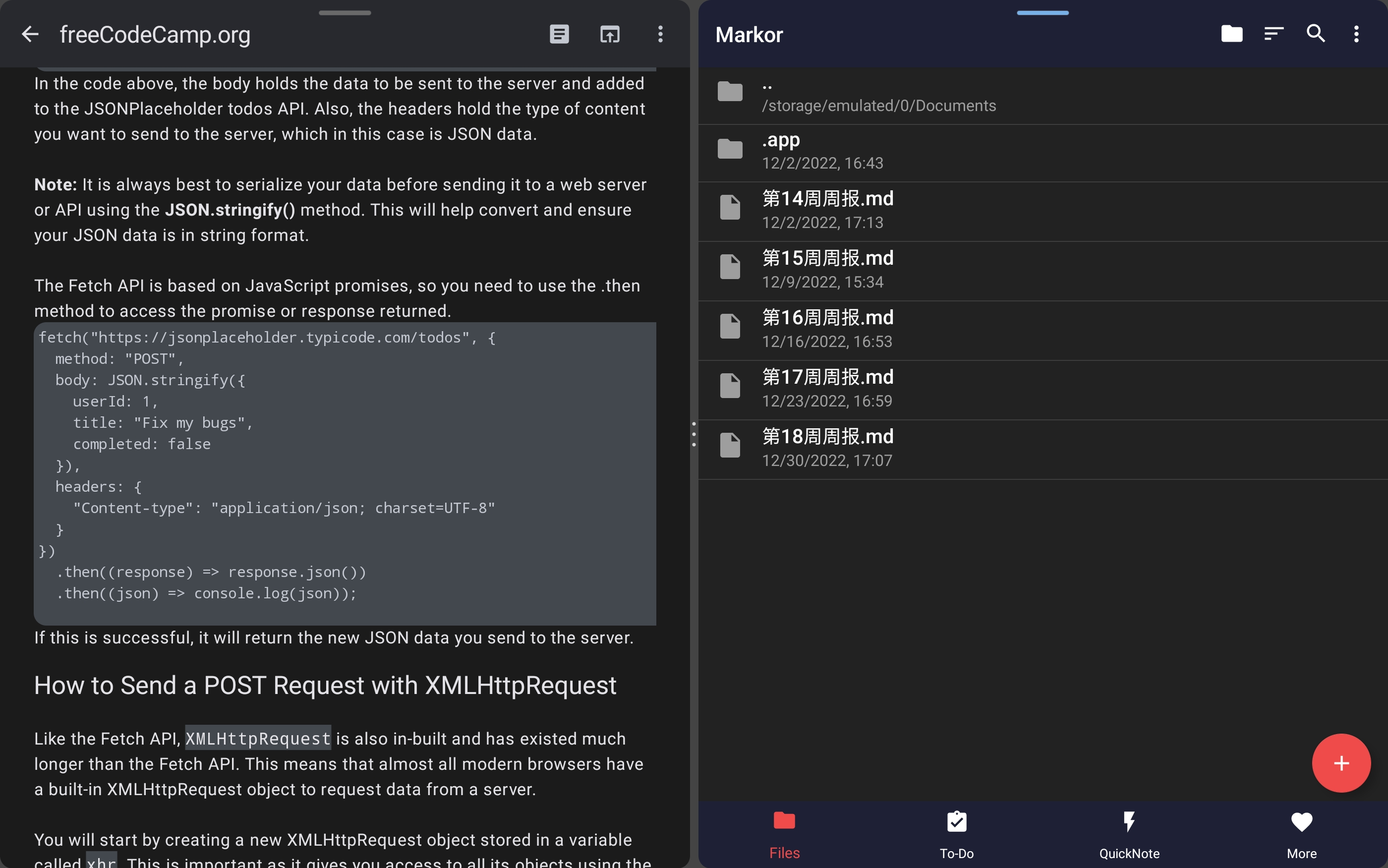Open Markor's overflow menu
Viewport: 1388px width, 868px height.
click(x=1357, y=34)
